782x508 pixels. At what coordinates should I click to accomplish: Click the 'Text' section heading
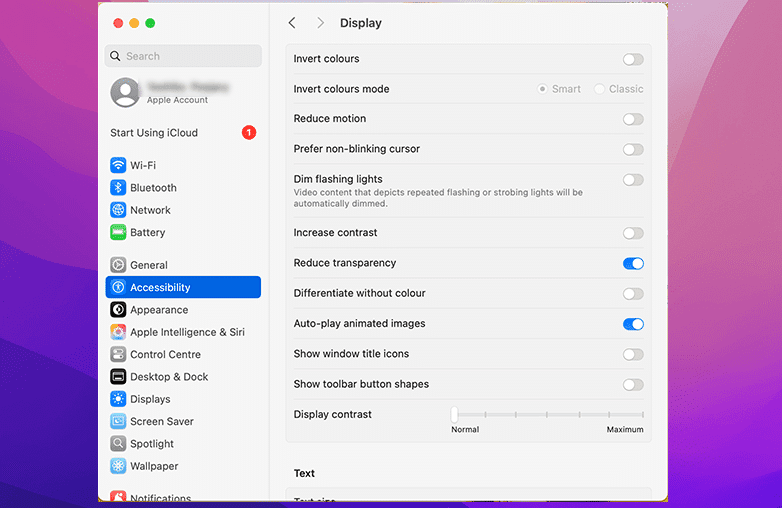click(x=304, y=473)
